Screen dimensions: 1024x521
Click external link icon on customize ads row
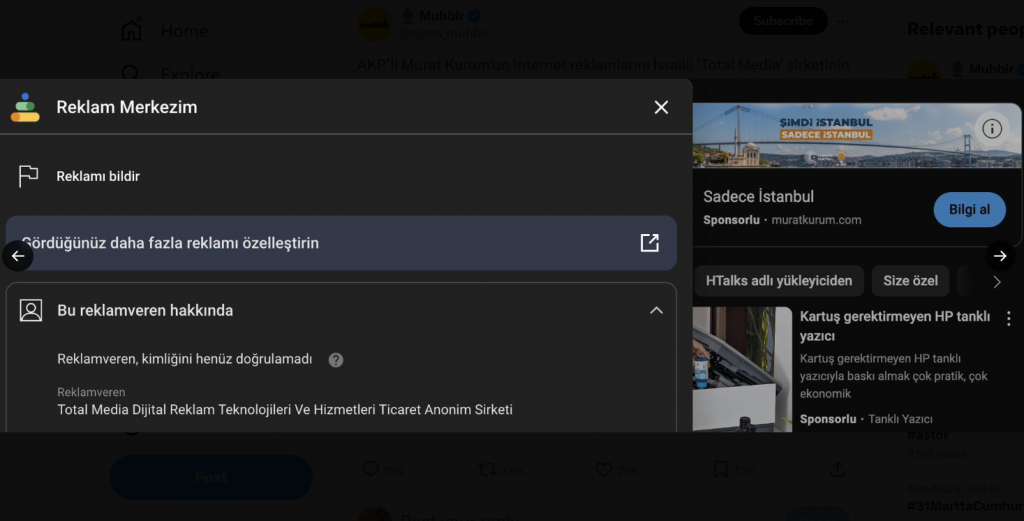click(649, 243)
